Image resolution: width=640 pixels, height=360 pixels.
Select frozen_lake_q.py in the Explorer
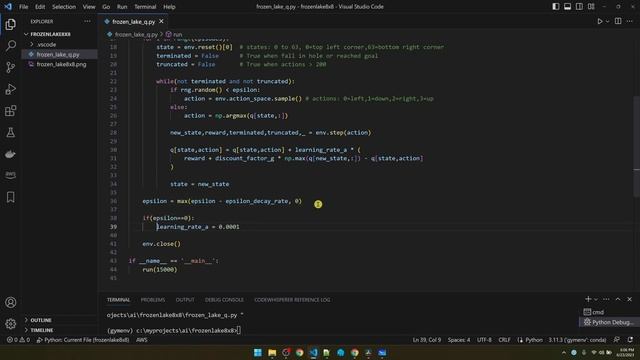58,54
